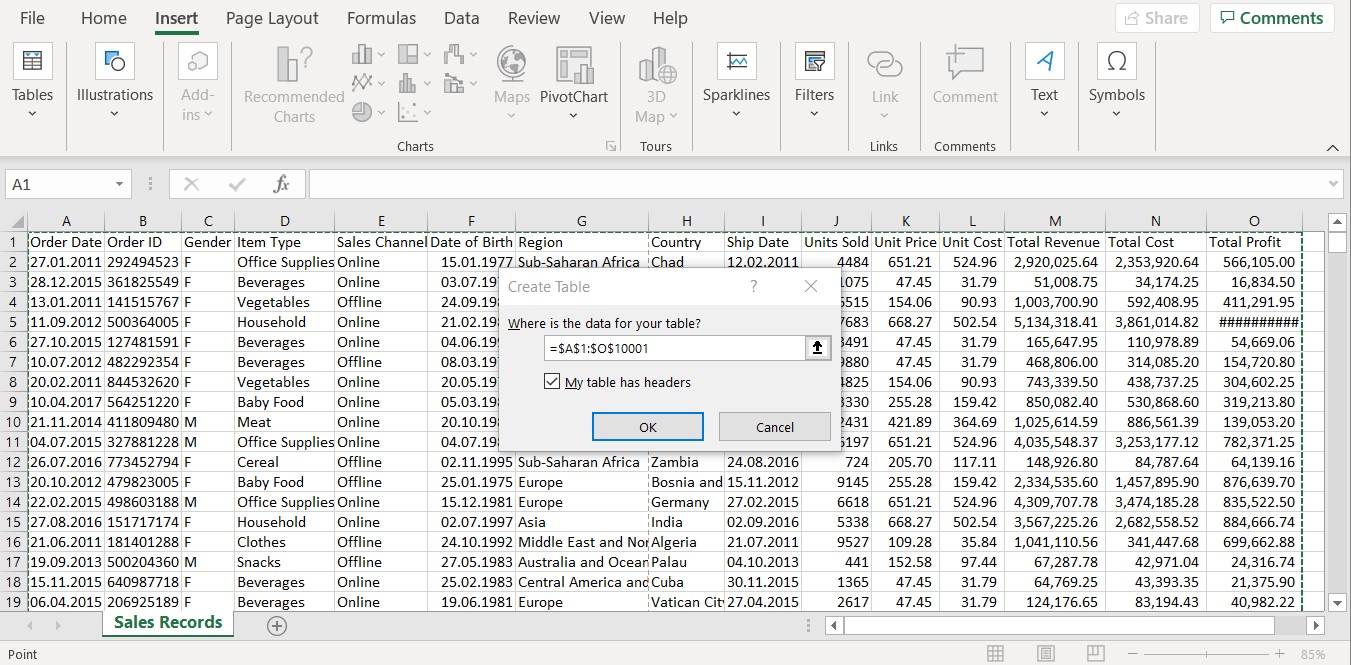
Task: Cancel the Create Table dialog
Action: point(775,426)
